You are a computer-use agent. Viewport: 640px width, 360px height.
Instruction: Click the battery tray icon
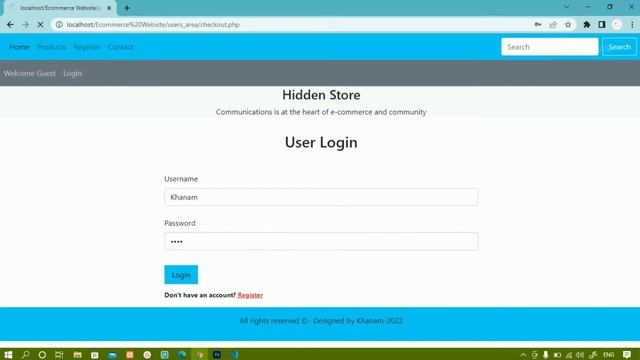557,355
